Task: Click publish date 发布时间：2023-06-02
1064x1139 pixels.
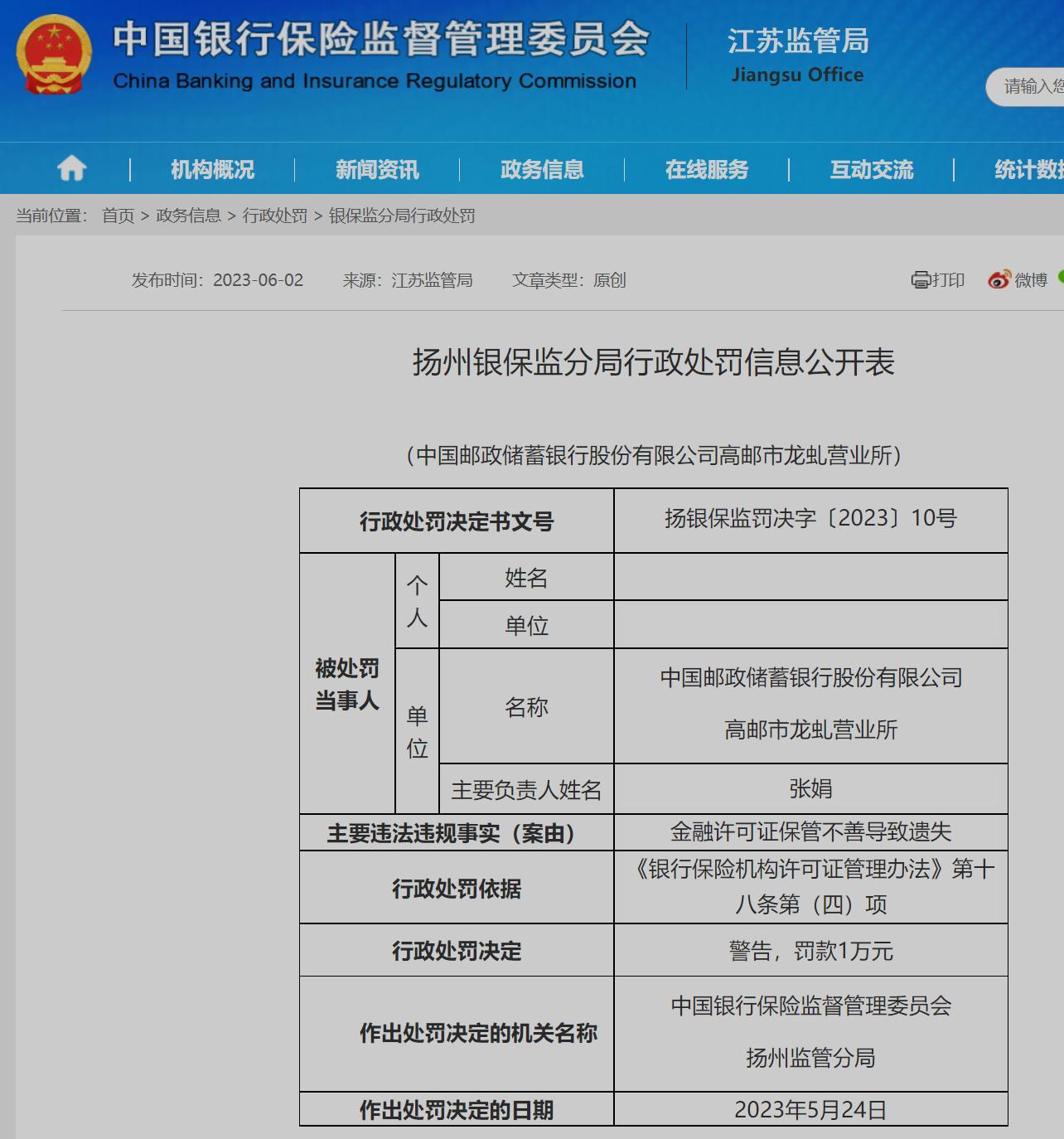Action: [218, 280]
